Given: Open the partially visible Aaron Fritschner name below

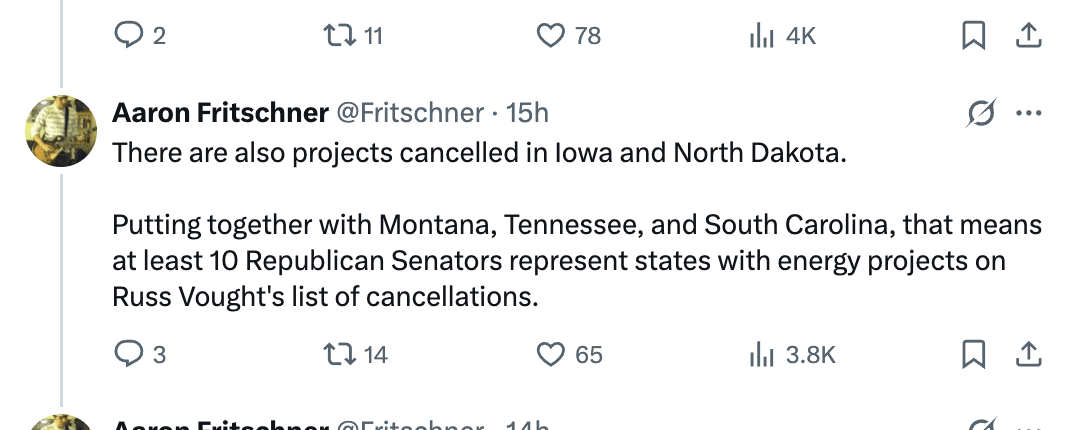Looking at the screenshot, I should (x=220, y=425).
